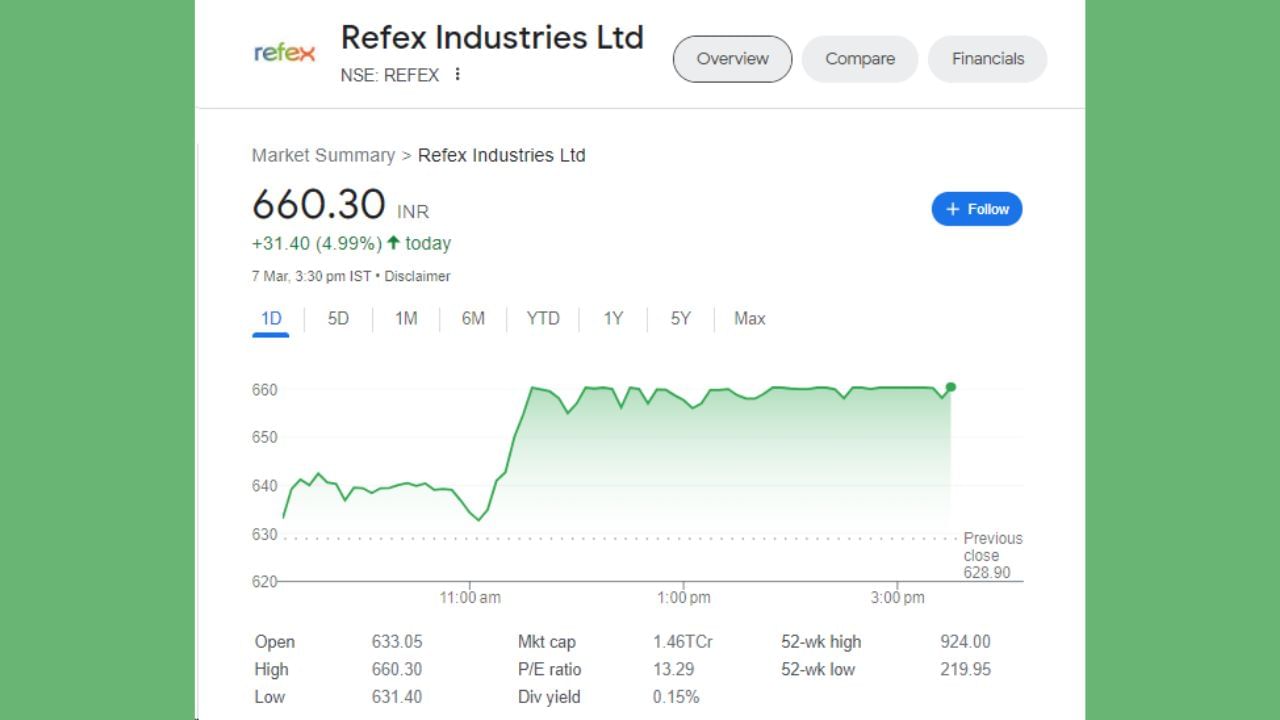1280x720 pixels.
Task: Click the chart line near 1:00 pm
Action: click(x=684, y=402)
